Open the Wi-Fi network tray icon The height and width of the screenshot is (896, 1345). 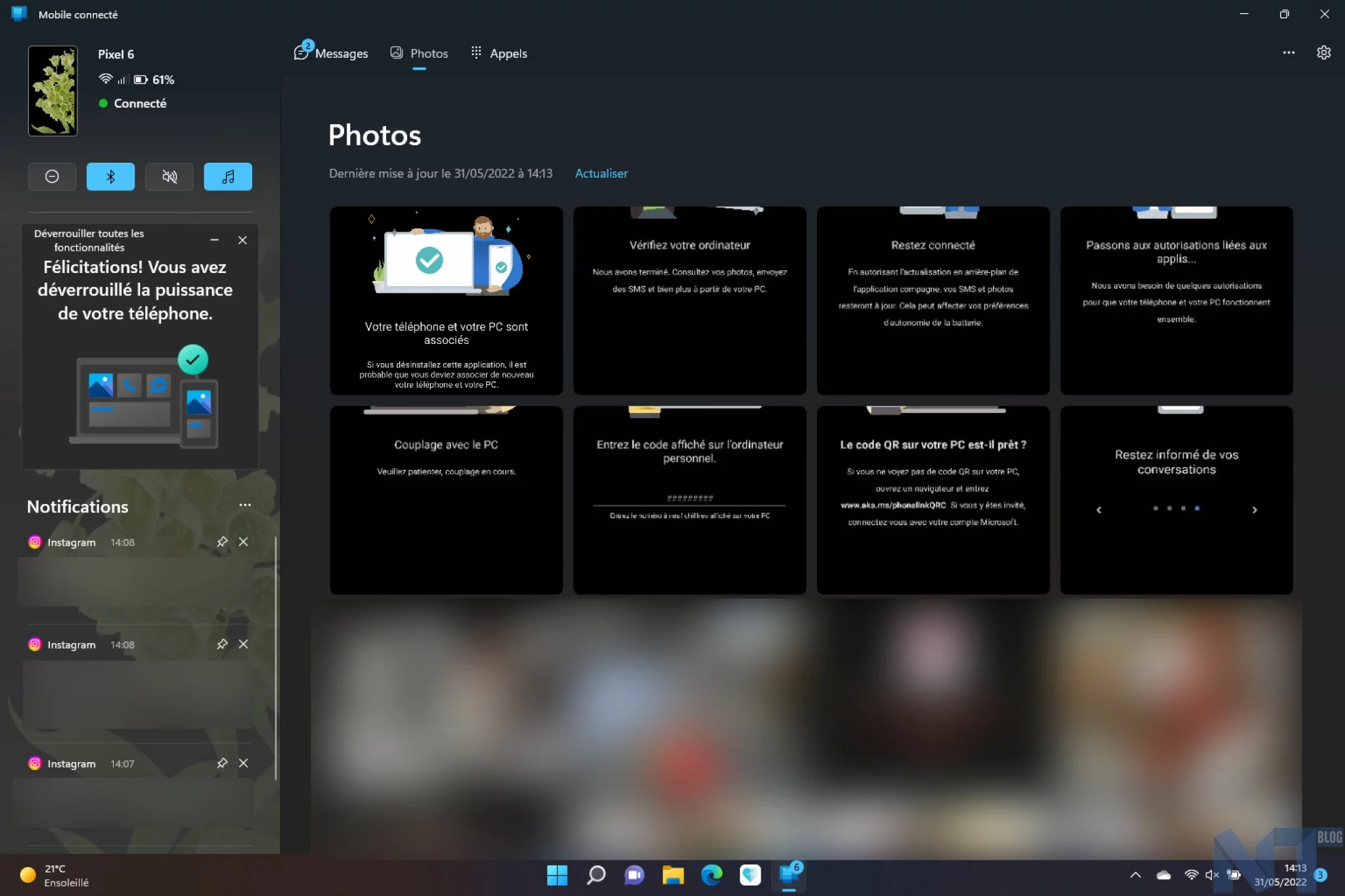[1191, 875]
